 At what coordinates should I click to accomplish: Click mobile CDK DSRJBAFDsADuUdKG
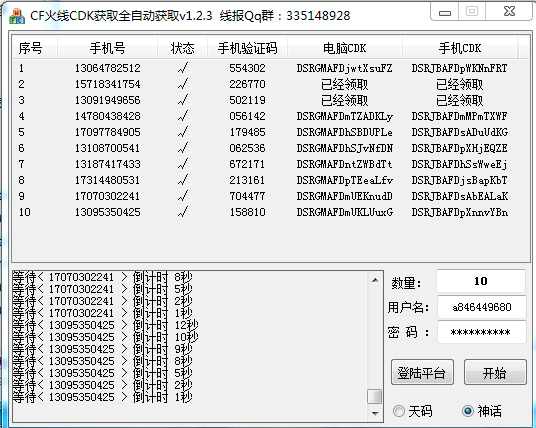click(460, 132)
